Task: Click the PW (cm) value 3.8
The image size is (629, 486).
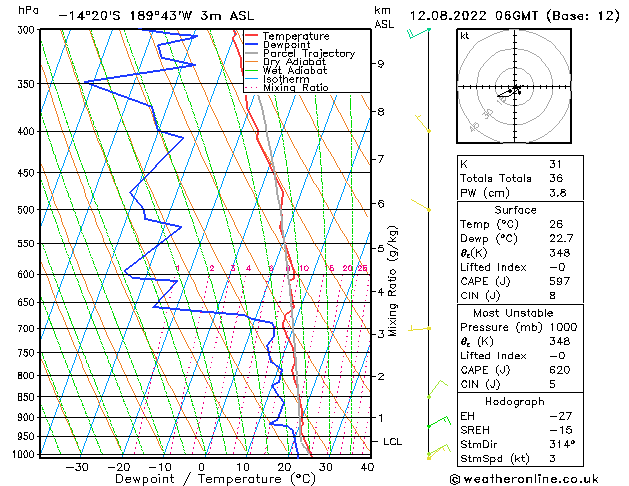Action: [x=558, y=192]
